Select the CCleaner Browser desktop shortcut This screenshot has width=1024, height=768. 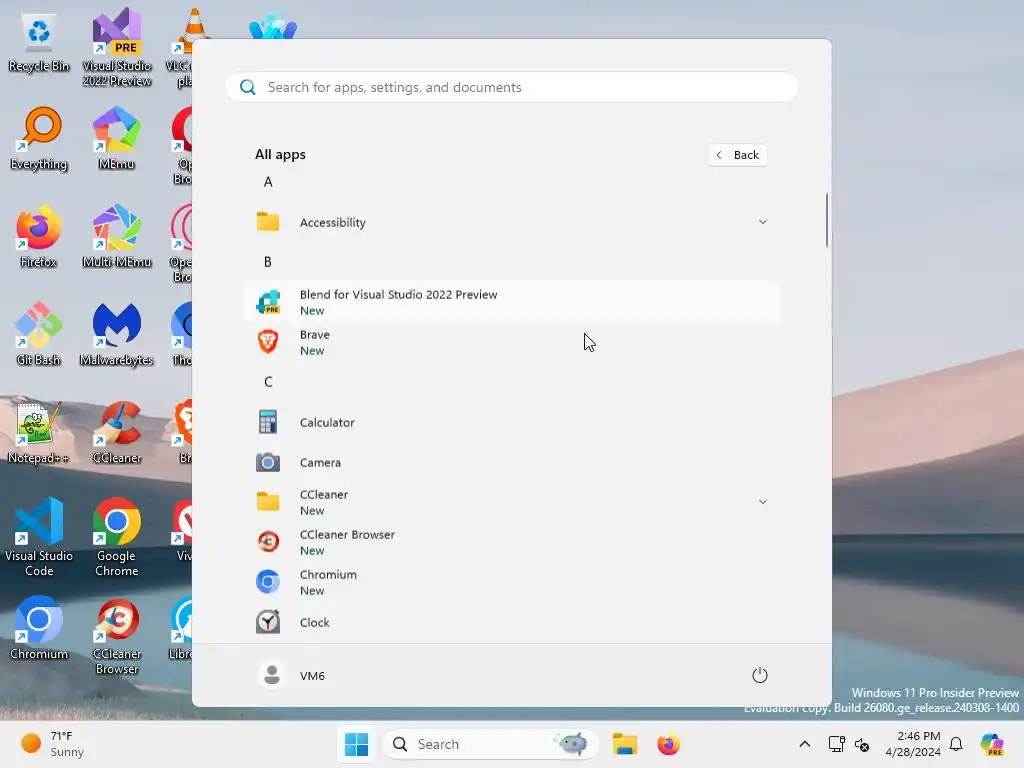tap(116, 635)
